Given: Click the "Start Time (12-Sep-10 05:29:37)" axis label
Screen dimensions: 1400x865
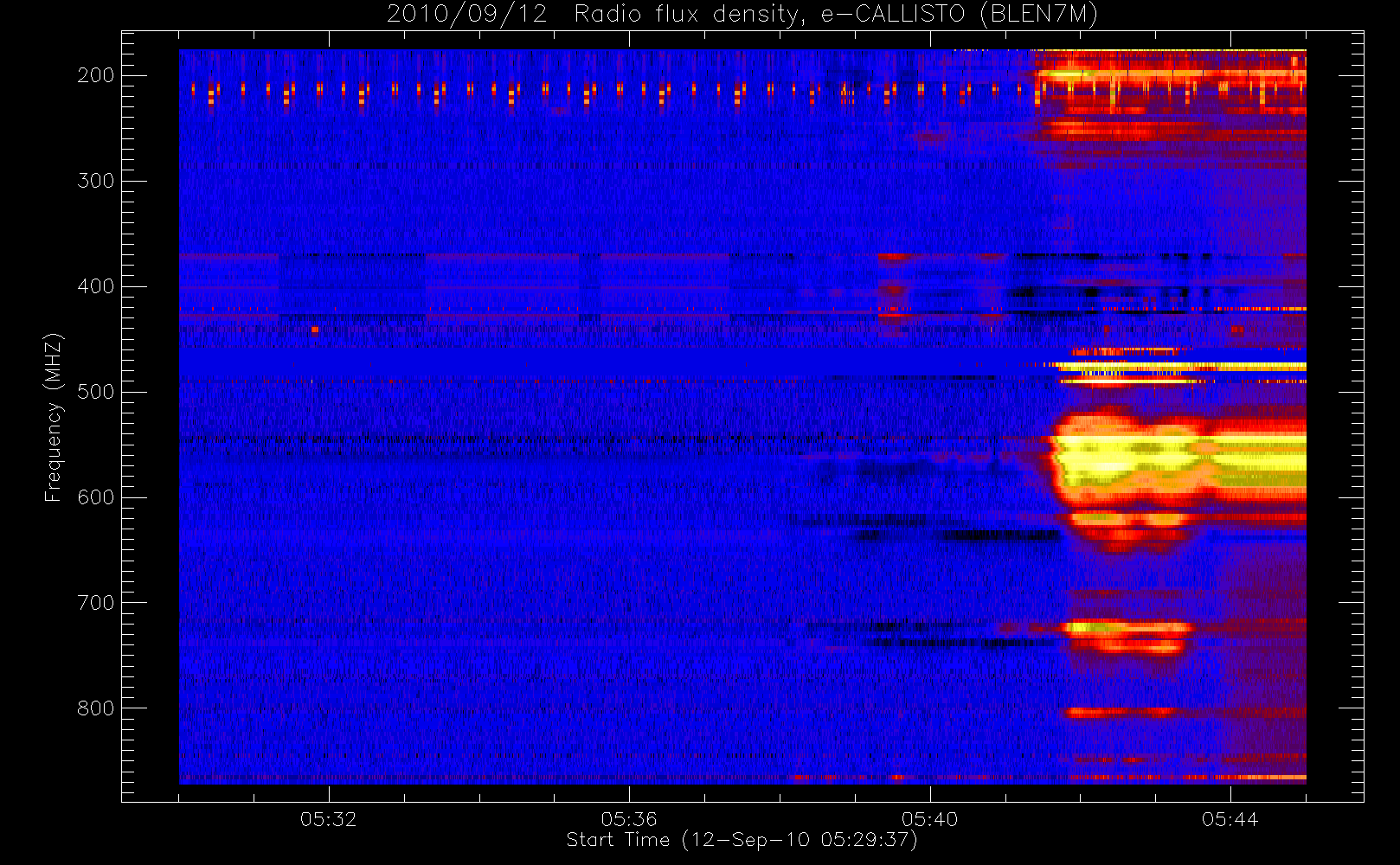Looking at the screenshot, I should coord(742,840).
